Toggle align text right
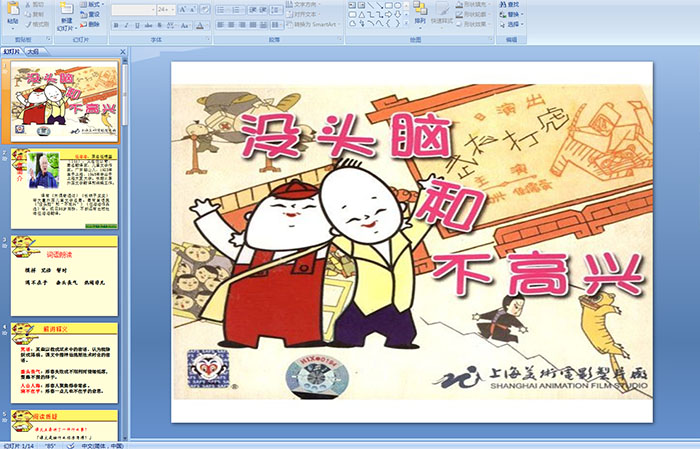 (x=242, y=25)
